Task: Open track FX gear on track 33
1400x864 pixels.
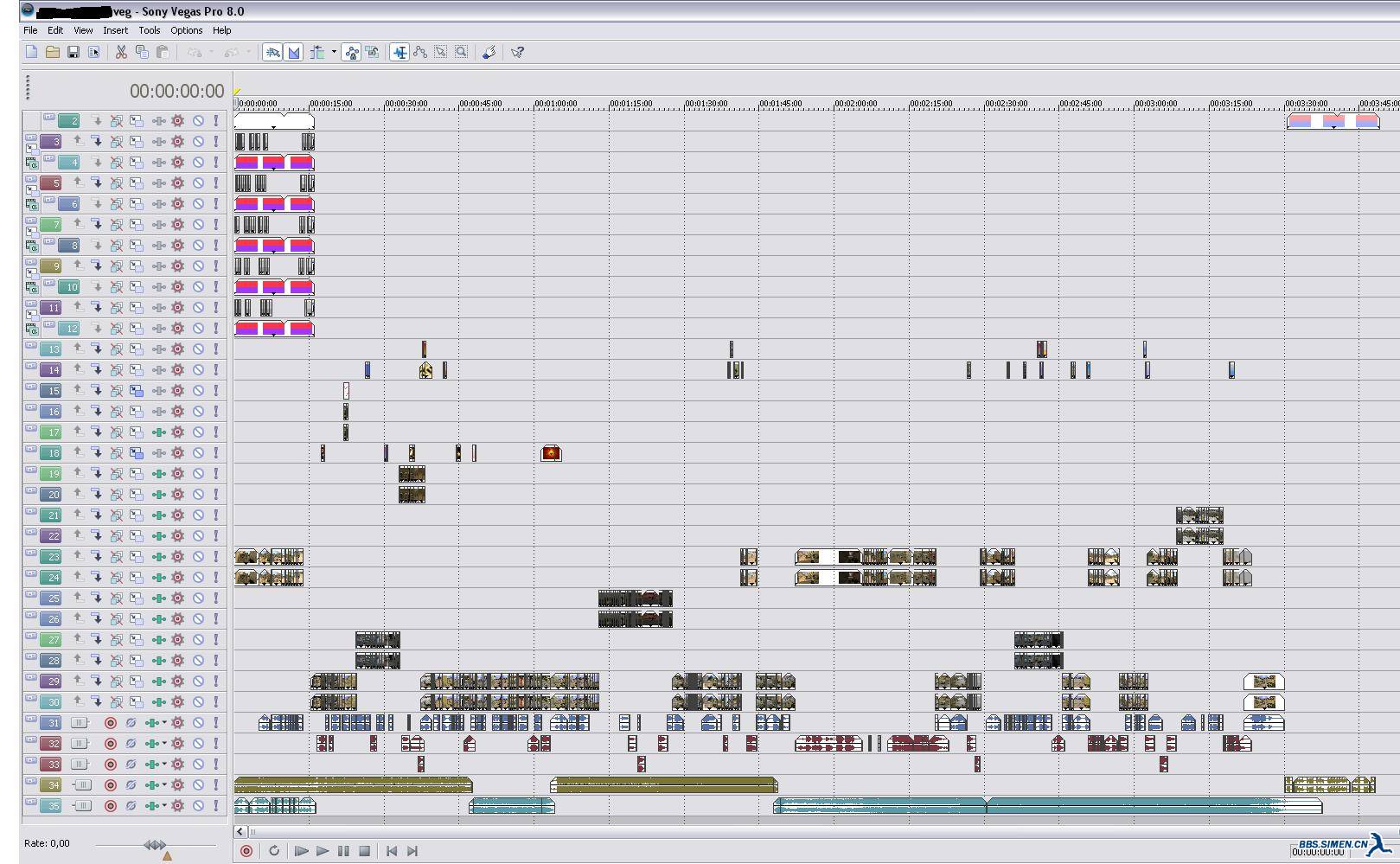Action: point(178,764)
